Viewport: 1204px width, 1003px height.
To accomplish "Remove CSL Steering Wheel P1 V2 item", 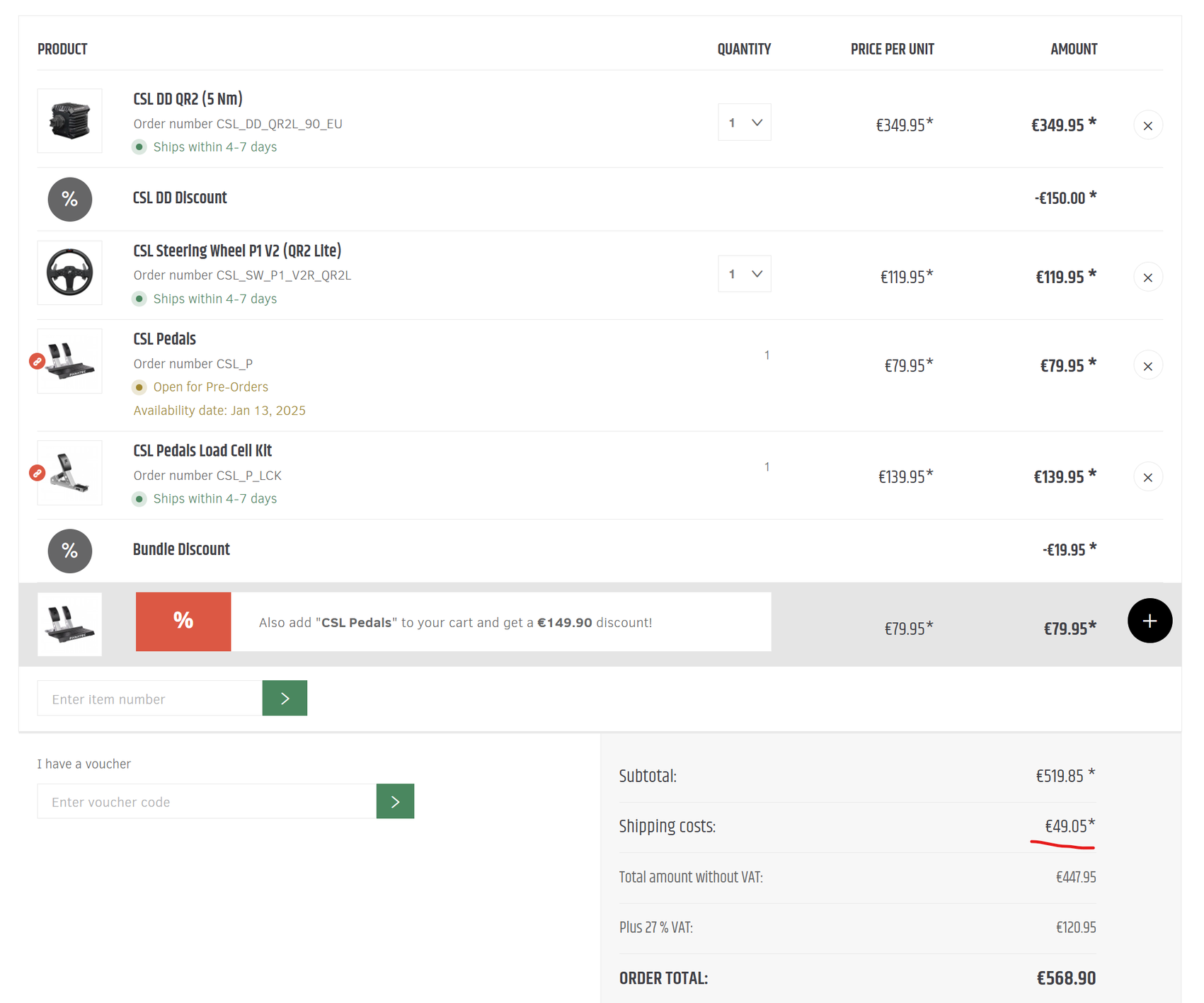I will click(1147, 277).
